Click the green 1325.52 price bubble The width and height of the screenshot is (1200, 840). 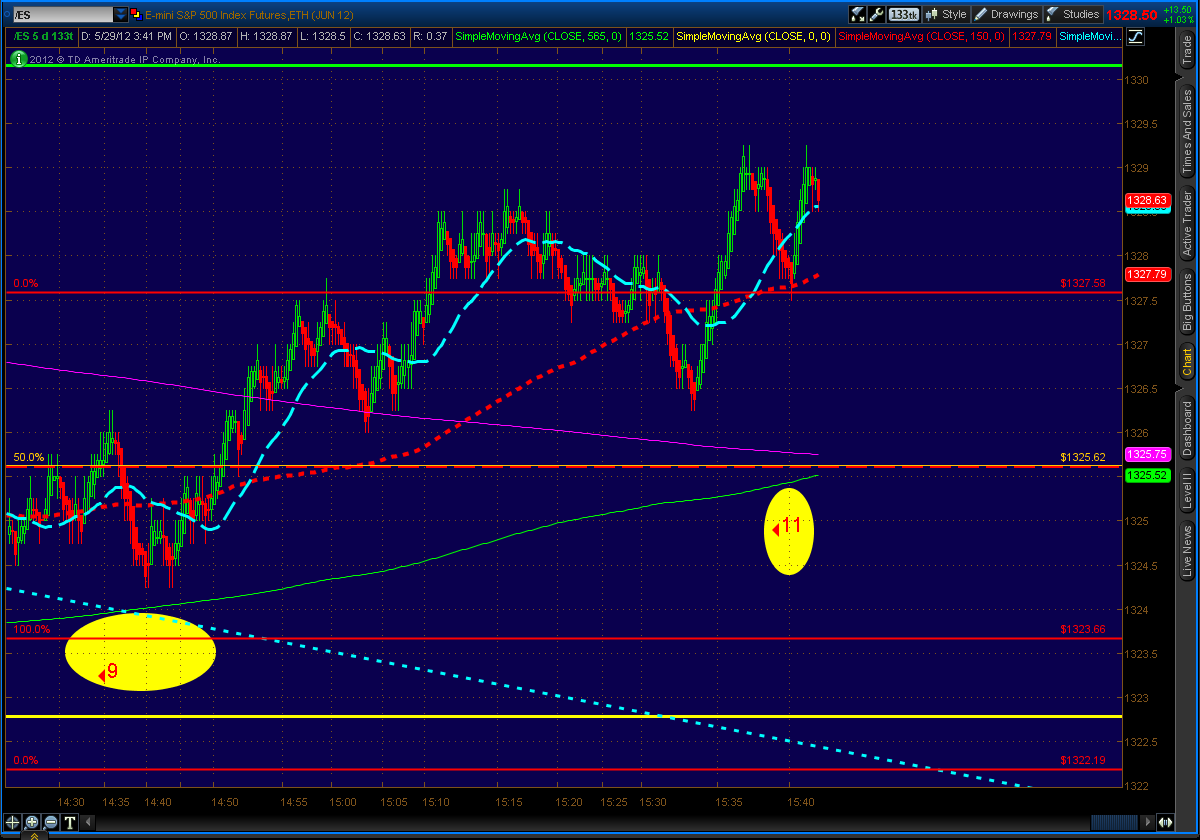(x=1146, y=476)
